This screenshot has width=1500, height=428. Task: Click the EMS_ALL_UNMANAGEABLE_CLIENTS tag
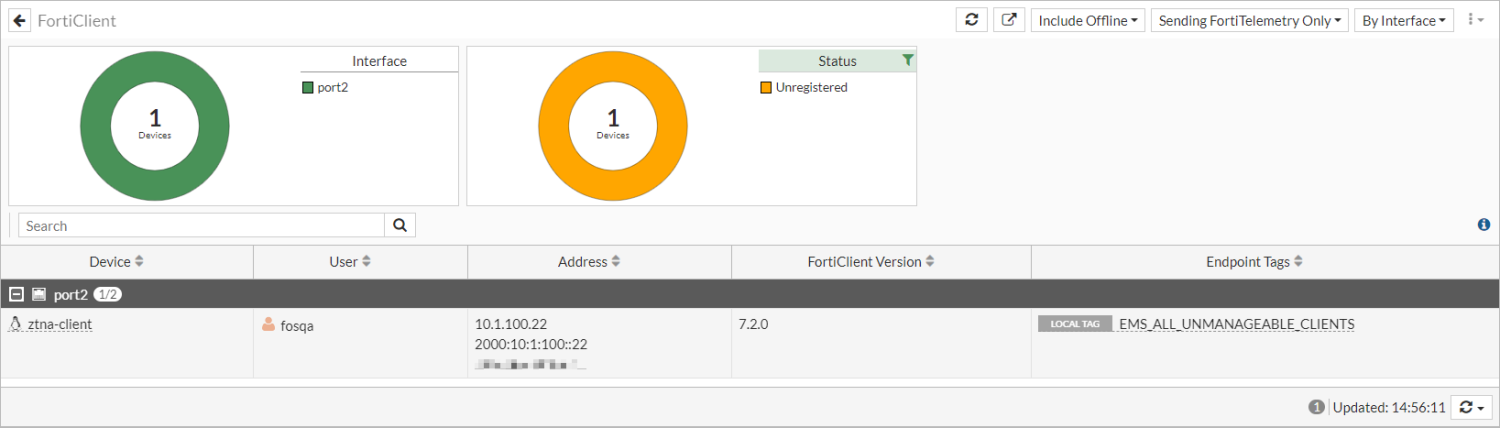[1237, 324]
